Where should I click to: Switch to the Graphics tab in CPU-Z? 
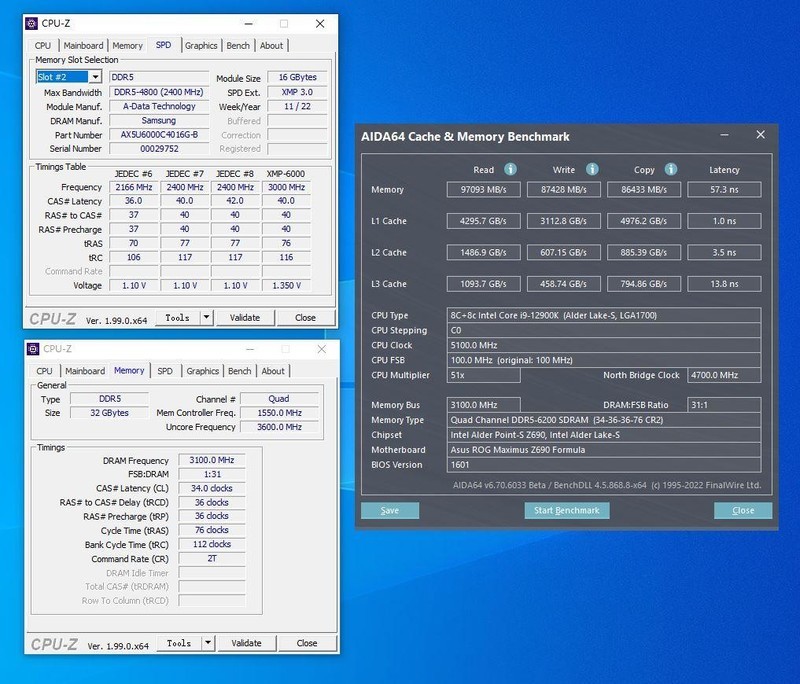202,45
